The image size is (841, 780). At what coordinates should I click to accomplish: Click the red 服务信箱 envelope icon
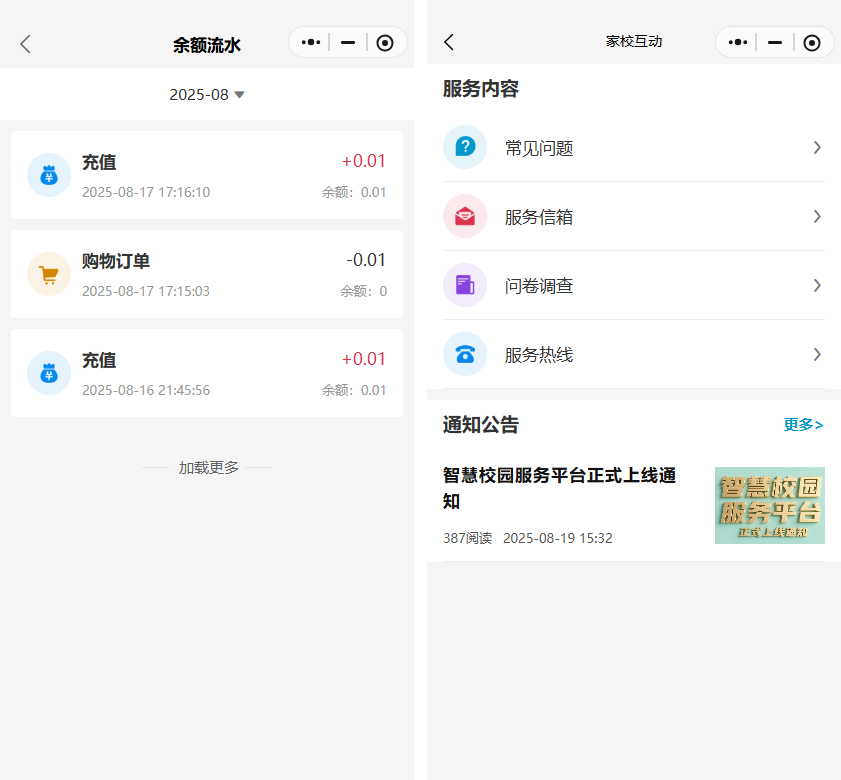(x=465, y=216)
